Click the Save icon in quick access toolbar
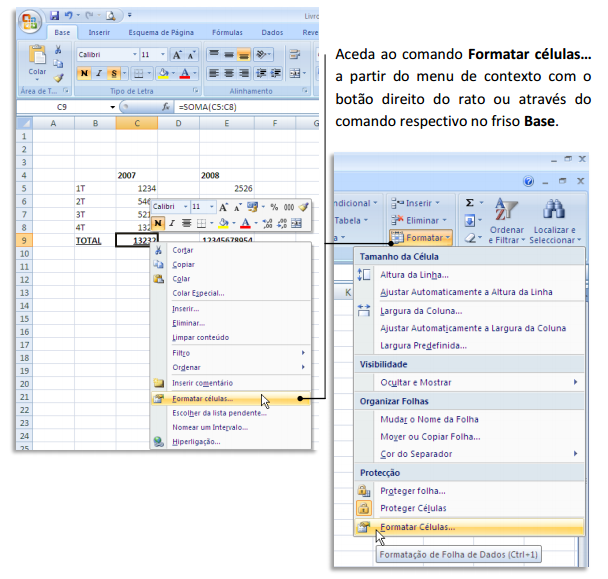The width and height of the screenshot is (608, 579). tap(54, 15)
